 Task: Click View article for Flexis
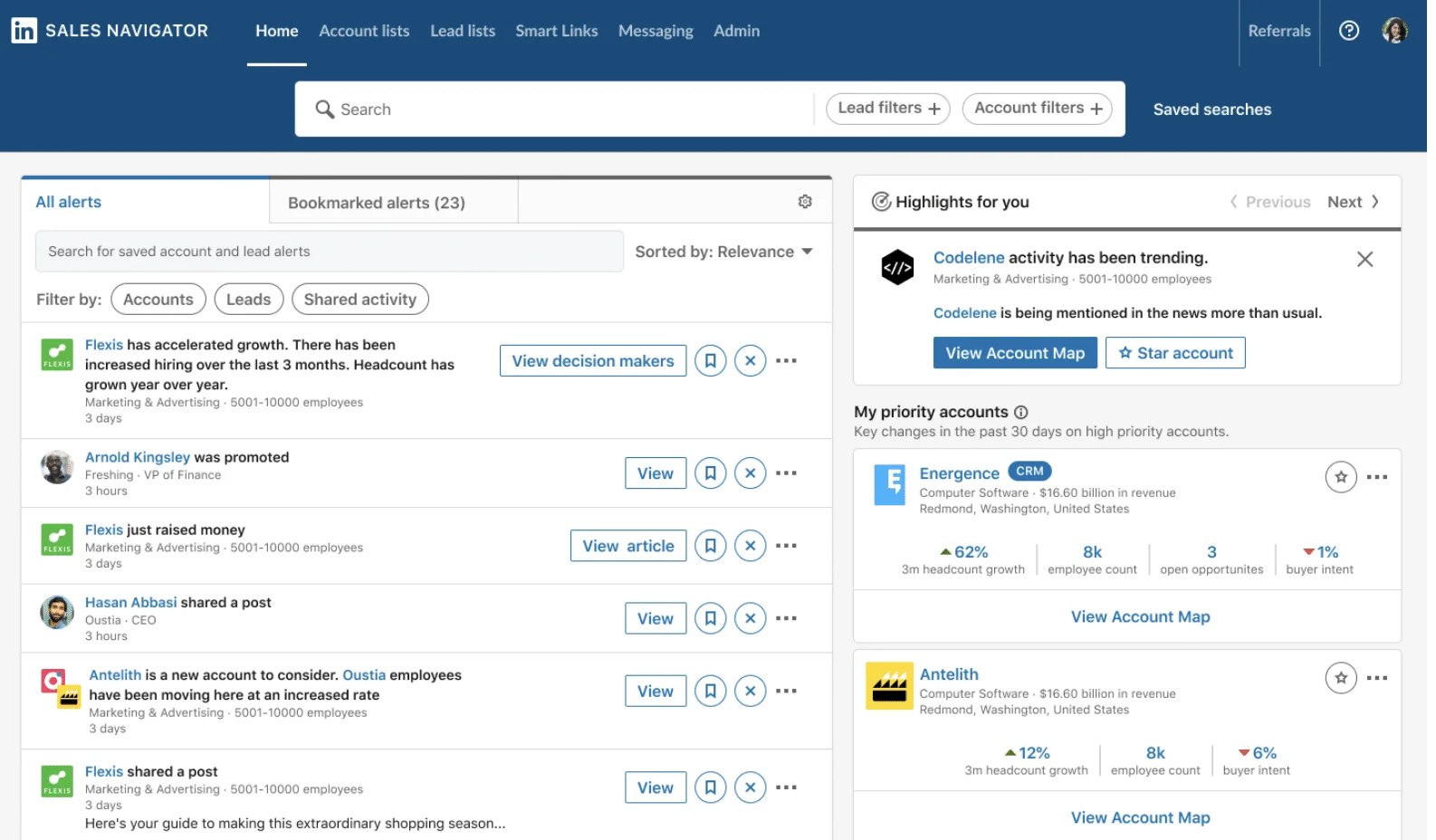pyautogui.click(x=628, y=546)
